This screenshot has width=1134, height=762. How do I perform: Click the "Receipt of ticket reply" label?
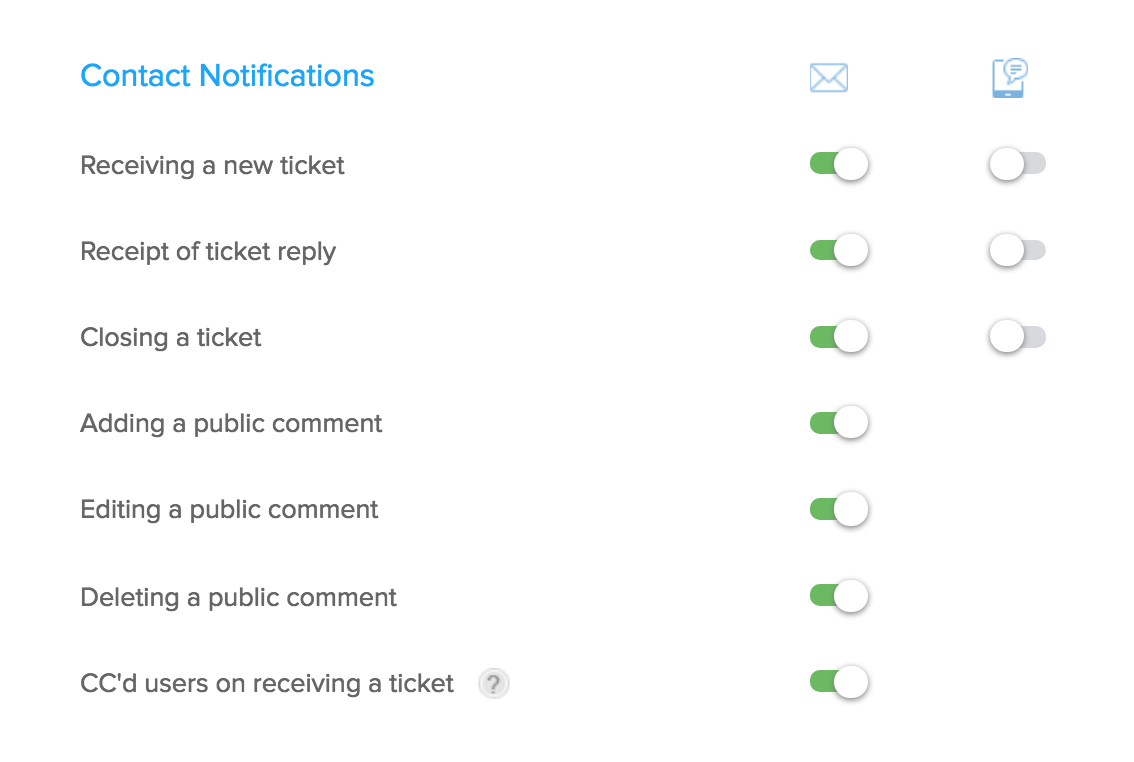[208, 251]
